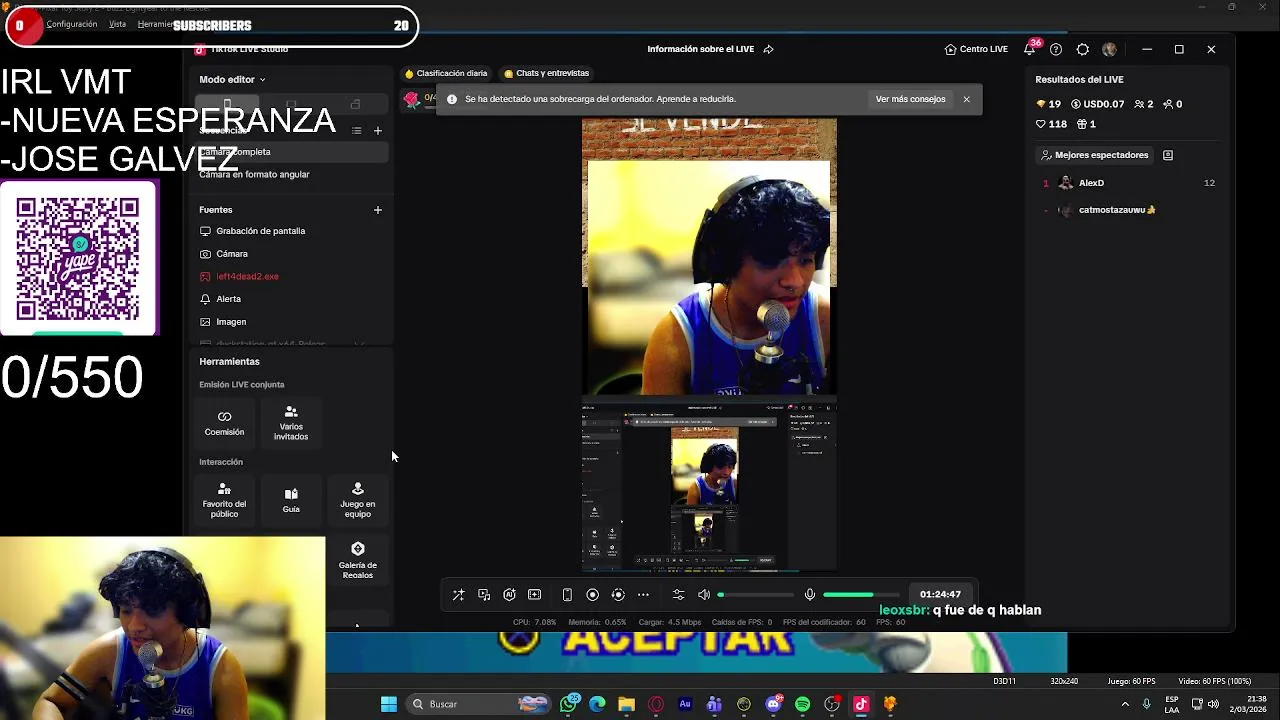Screen dimensions: 1280x720
Task: Open WhatsApp from the taskbar
Action: 569,704
